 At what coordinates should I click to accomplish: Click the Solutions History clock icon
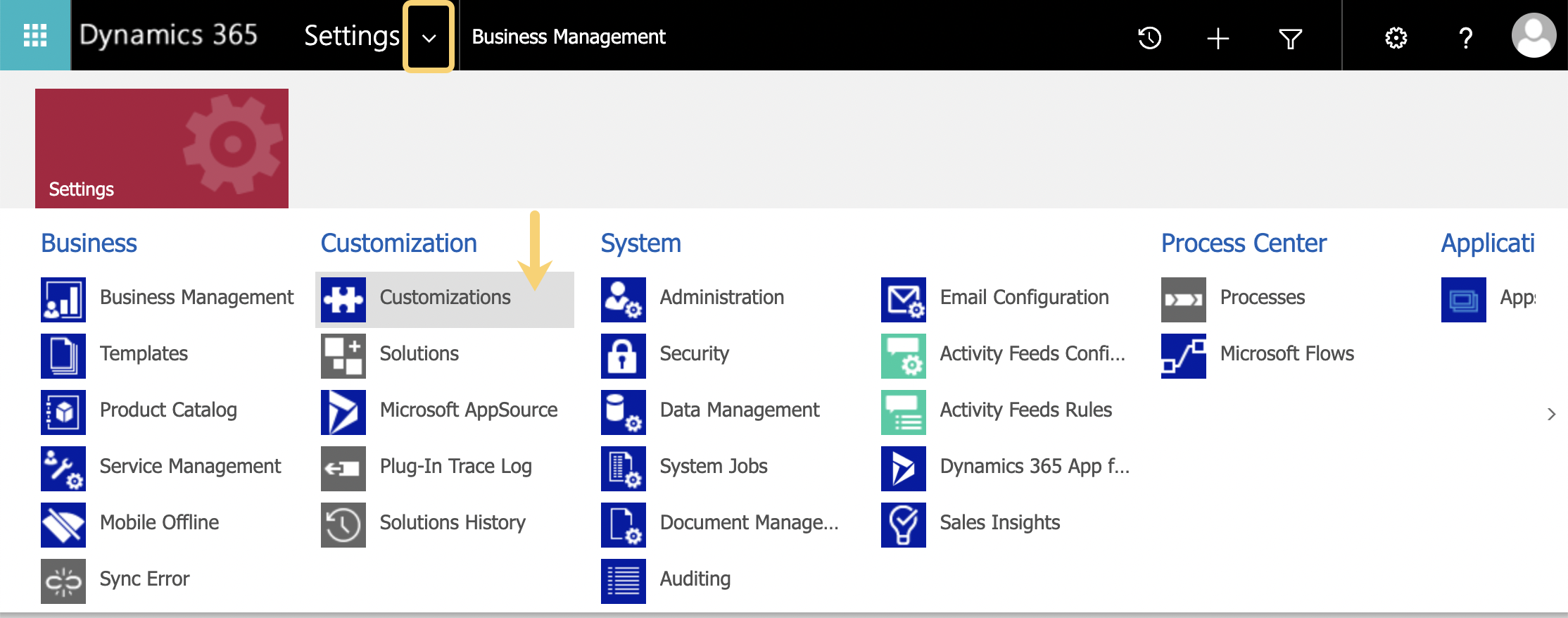[x=343, y=525]
